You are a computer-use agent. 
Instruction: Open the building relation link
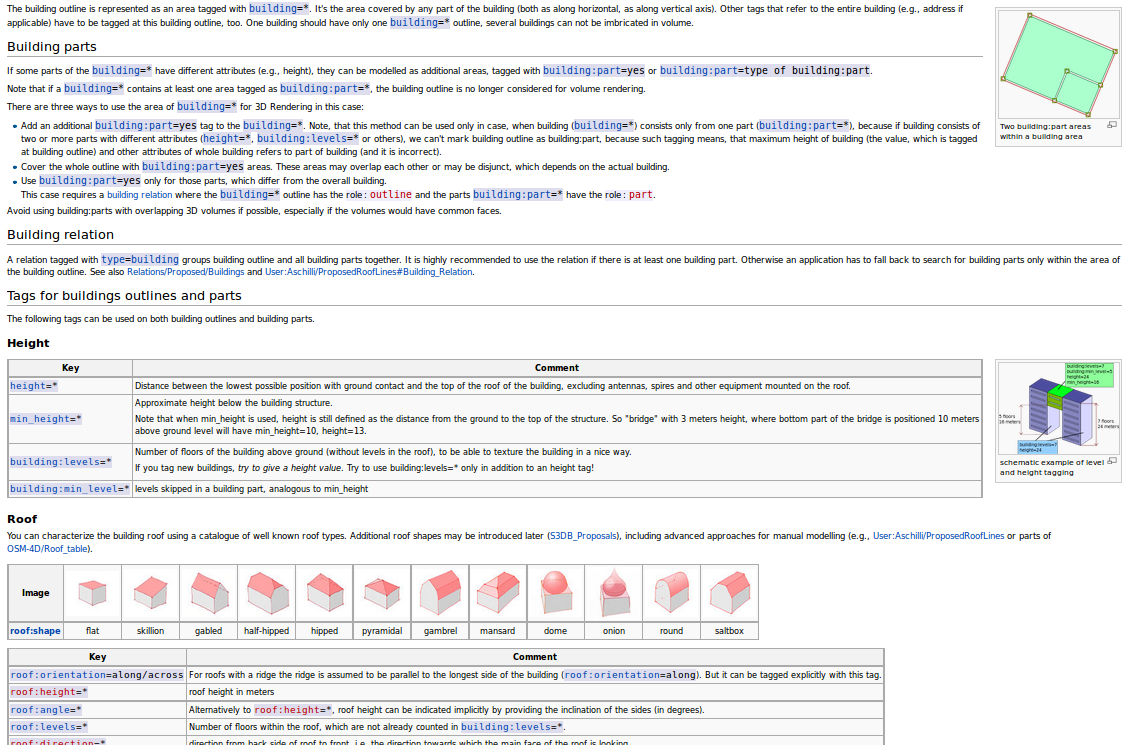139,195
